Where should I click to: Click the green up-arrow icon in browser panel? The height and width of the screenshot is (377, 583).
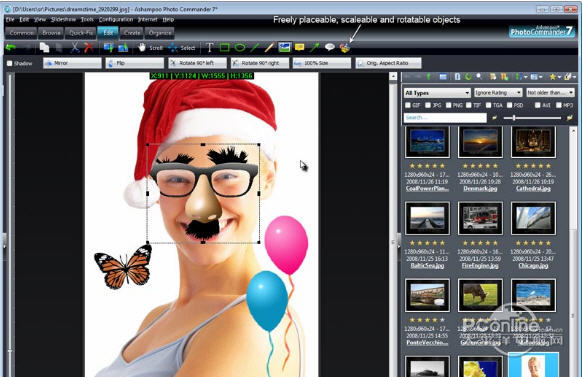[429, 77]
